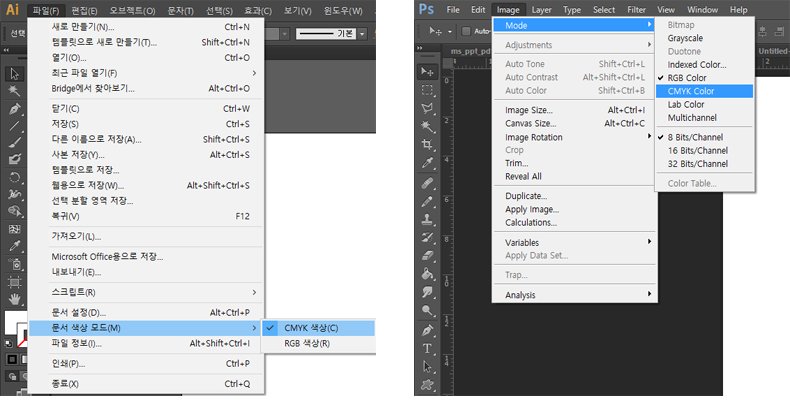
Task: Select the Photoshop Move tool in toolbox
Action: [x=427, y=72]
